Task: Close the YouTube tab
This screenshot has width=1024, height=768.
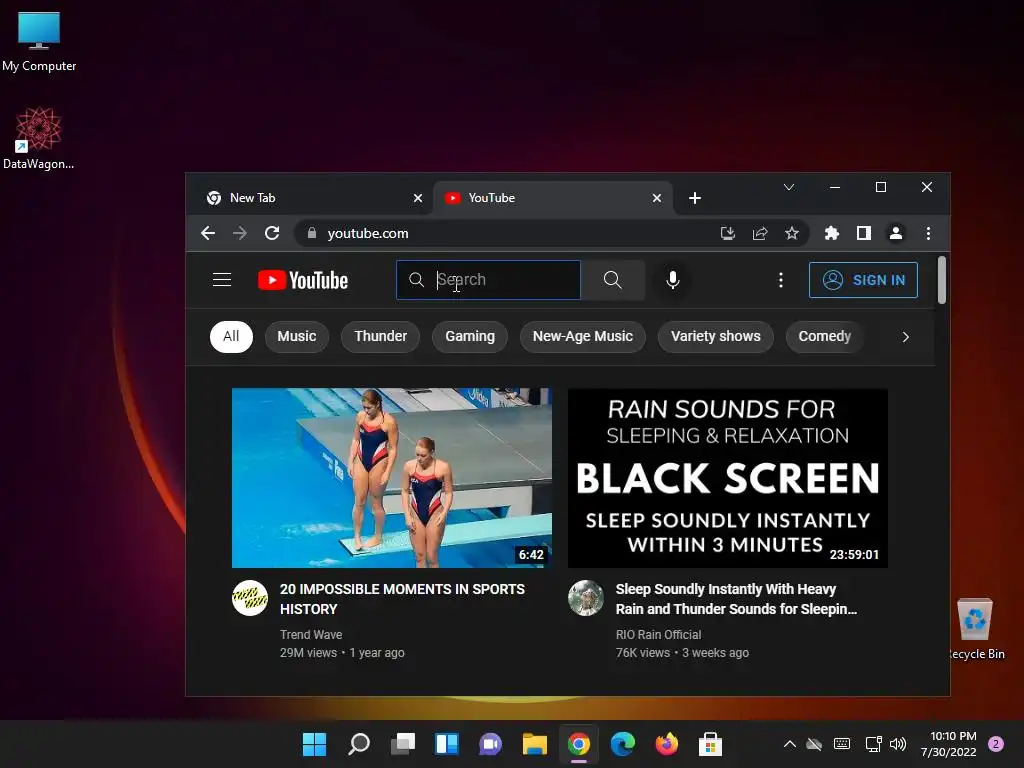Action: point(657,198)
